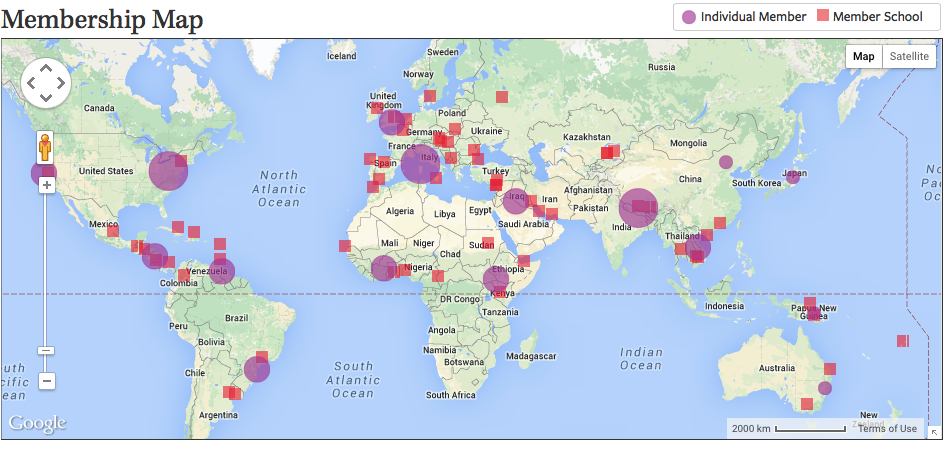The image size is (952, 450).
Task: Select the school square southeast of Nigeria
Action: pos(438,276)
